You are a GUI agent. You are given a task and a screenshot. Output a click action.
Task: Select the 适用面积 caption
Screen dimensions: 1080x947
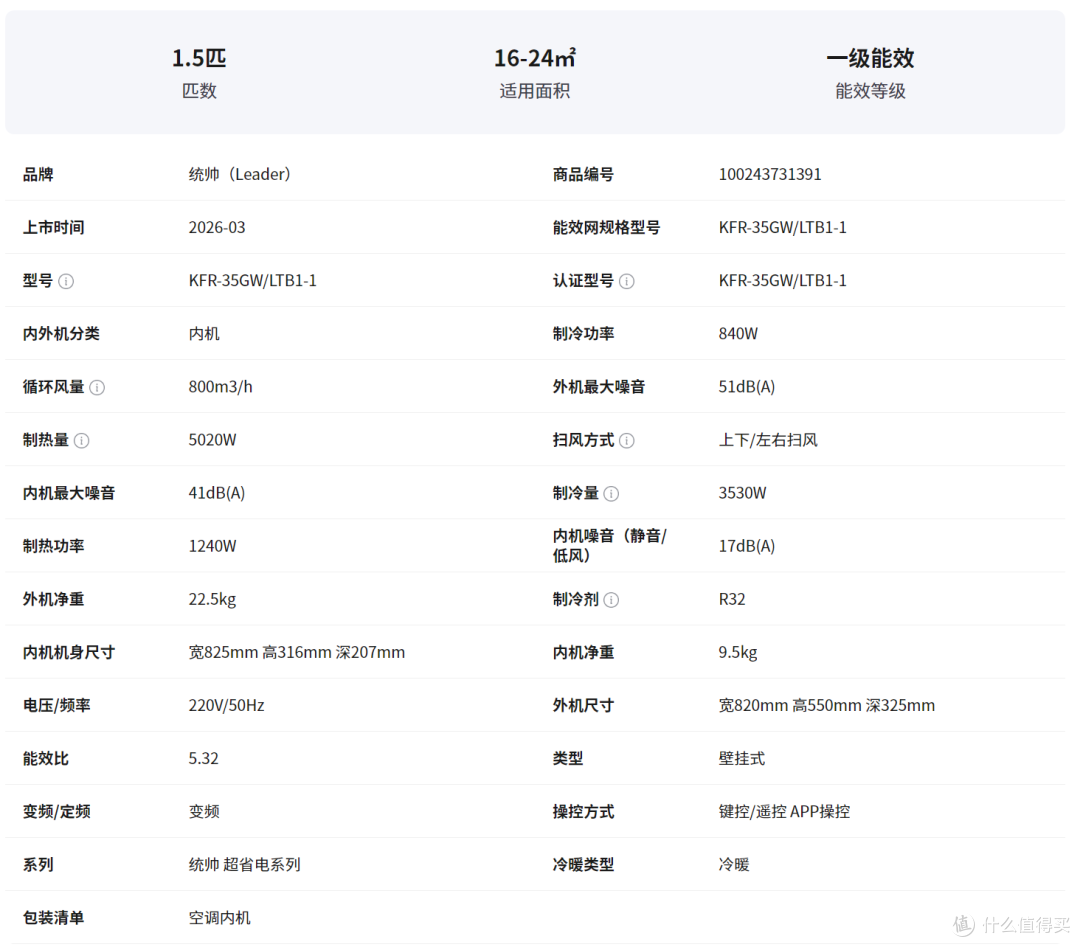pyautogui.click(x=534, y=90)
